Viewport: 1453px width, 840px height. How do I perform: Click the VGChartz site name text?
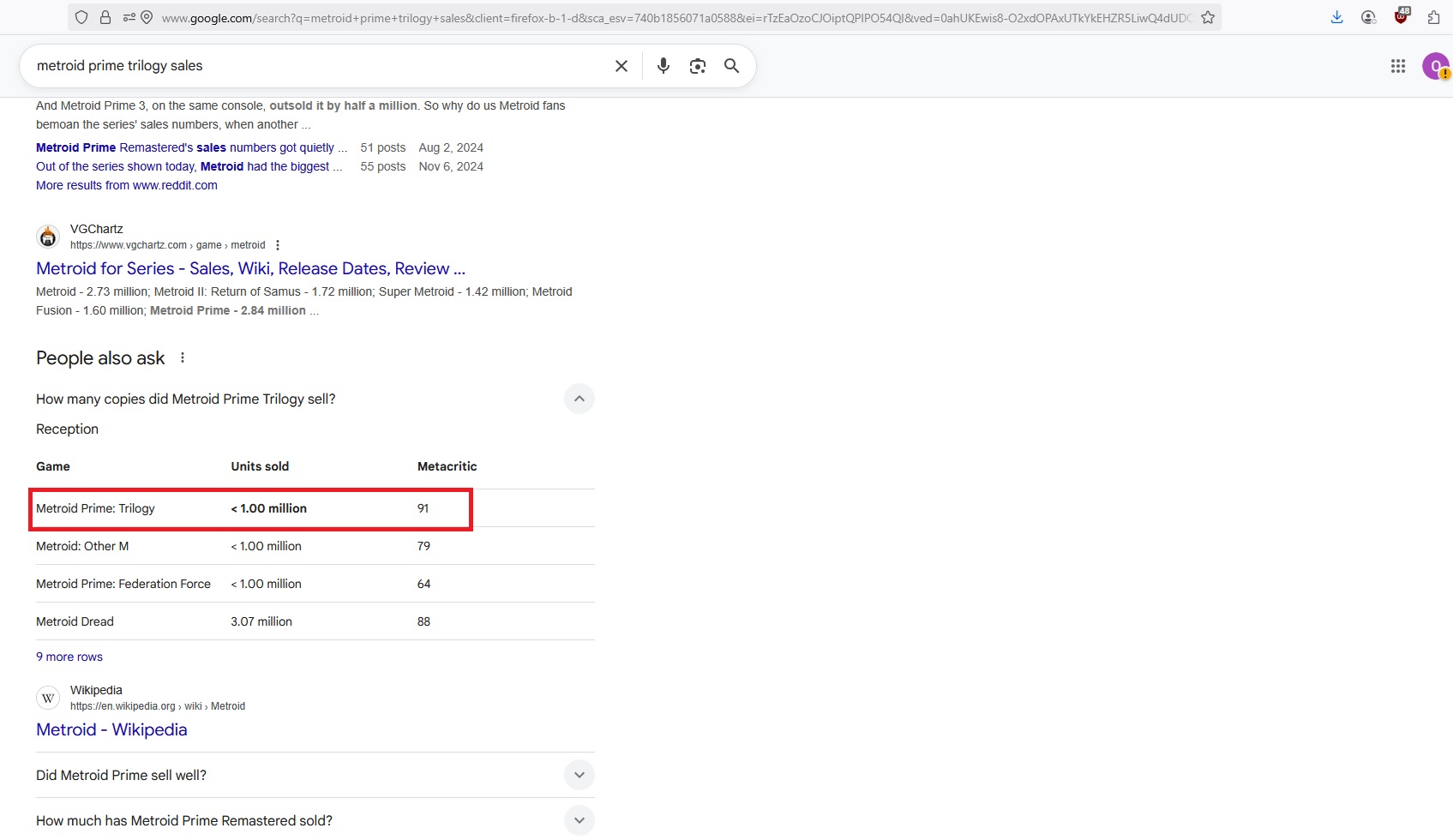click(x=97, y=229)
